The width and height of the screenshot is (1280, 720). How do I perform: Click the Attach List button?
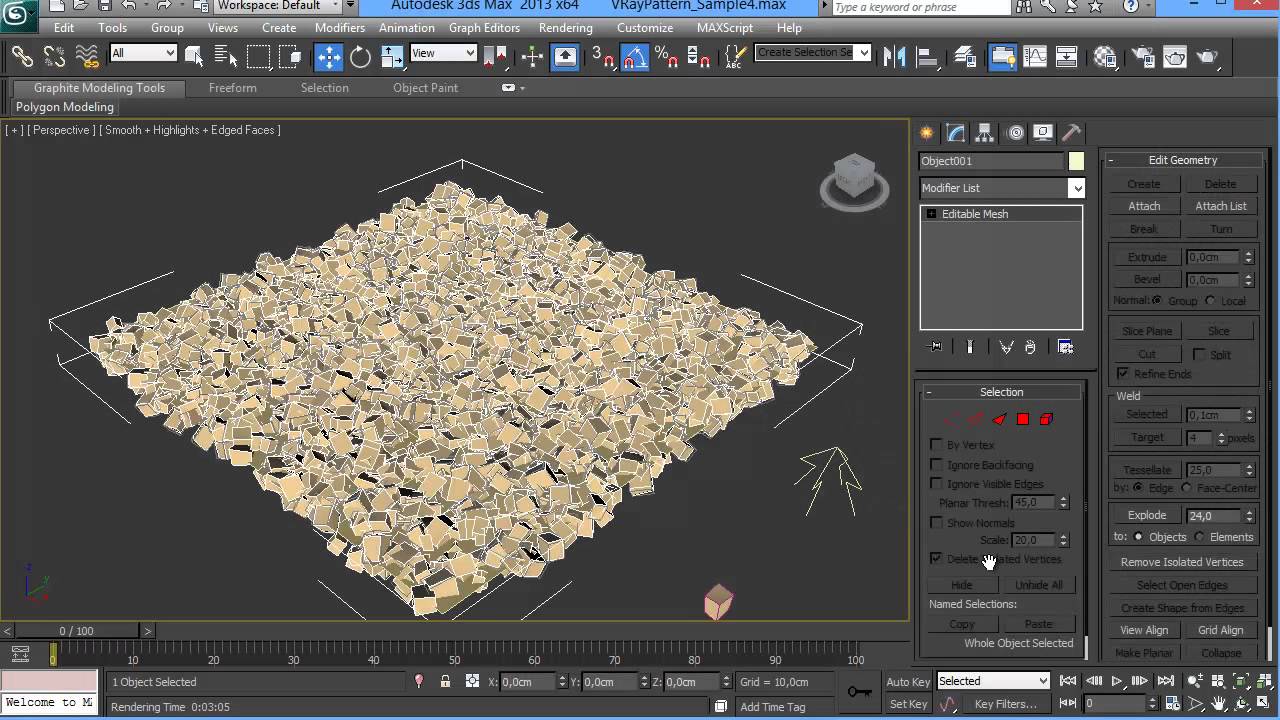[1221, 206]
